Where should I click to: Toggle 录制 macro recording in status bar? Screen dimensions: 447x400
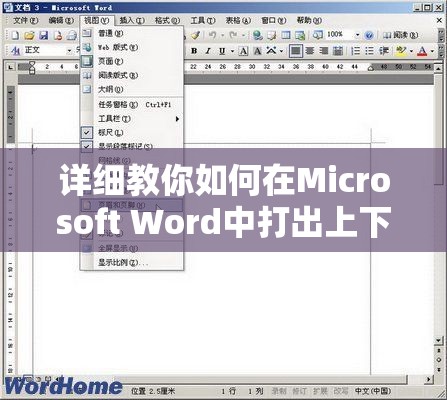point(279,391)
